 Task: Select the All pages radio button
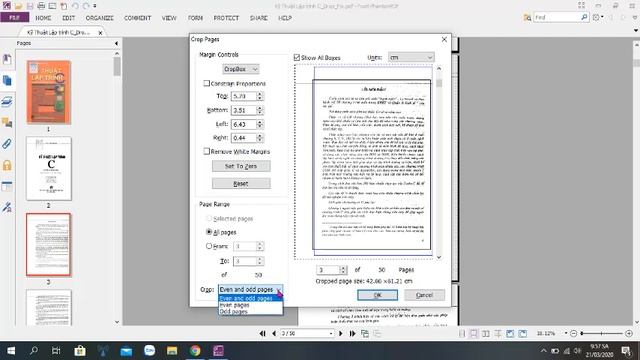(x=209, y=232)
